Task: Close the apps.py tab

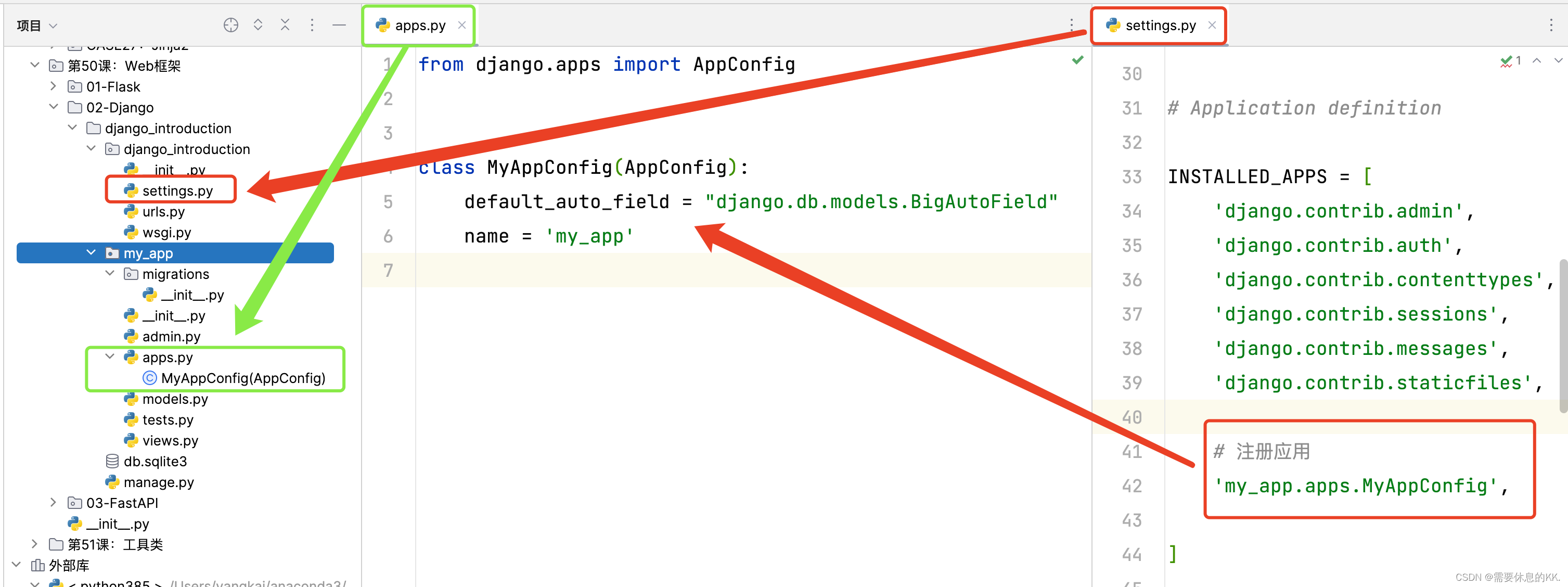Action: (462, 25)
